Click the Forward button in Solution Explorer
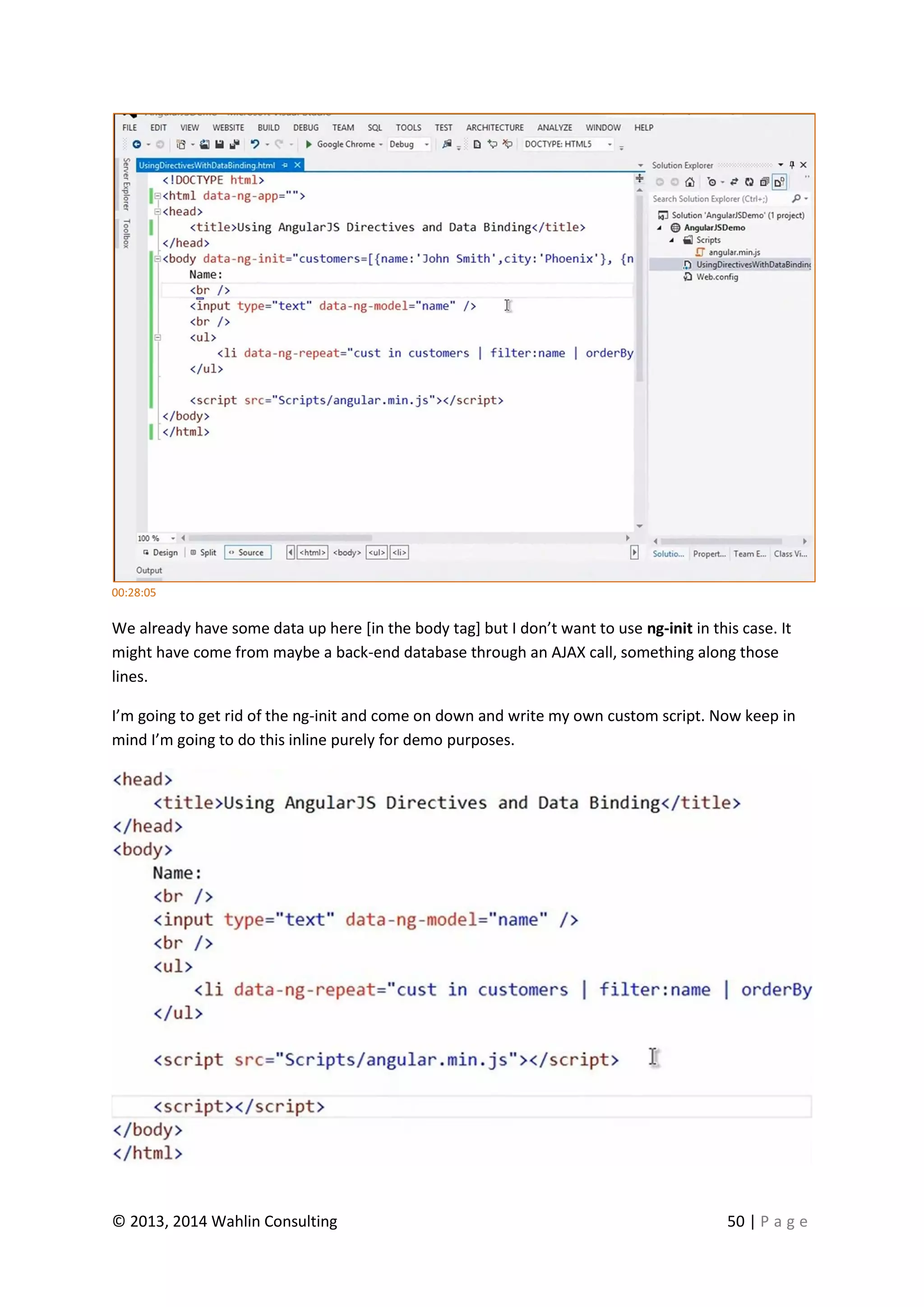This screenshot has width=924, height=1307. tap(674, 182)
